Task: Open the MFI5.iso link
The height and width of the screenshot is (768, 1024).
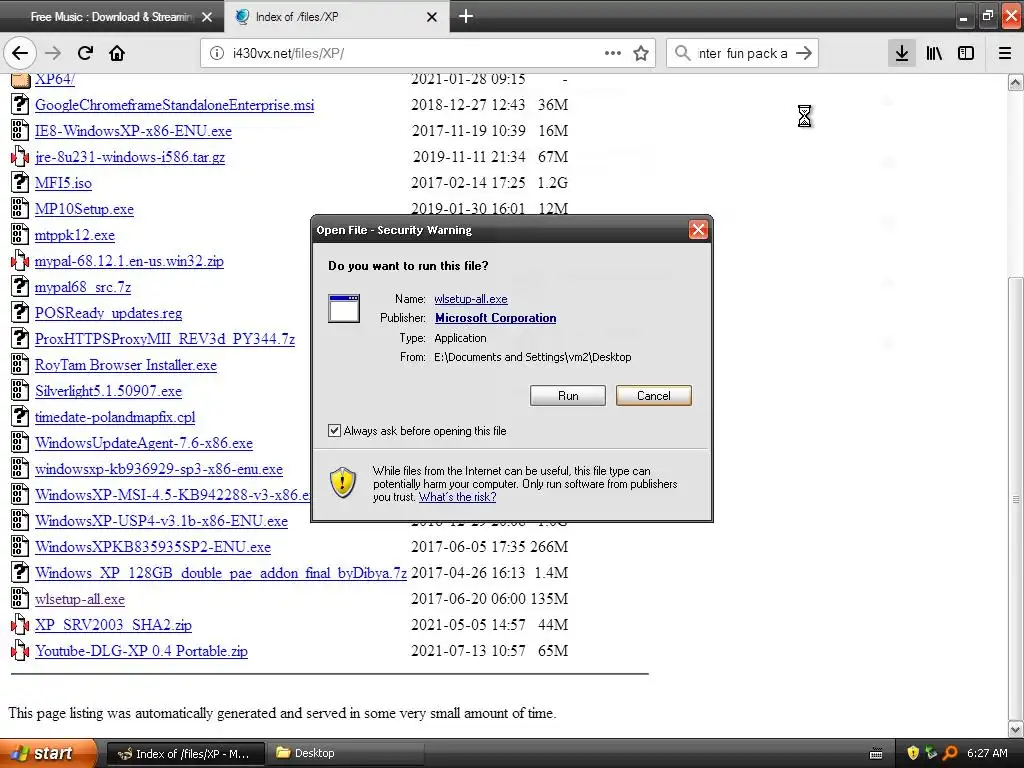Action: tap(63, 183)
